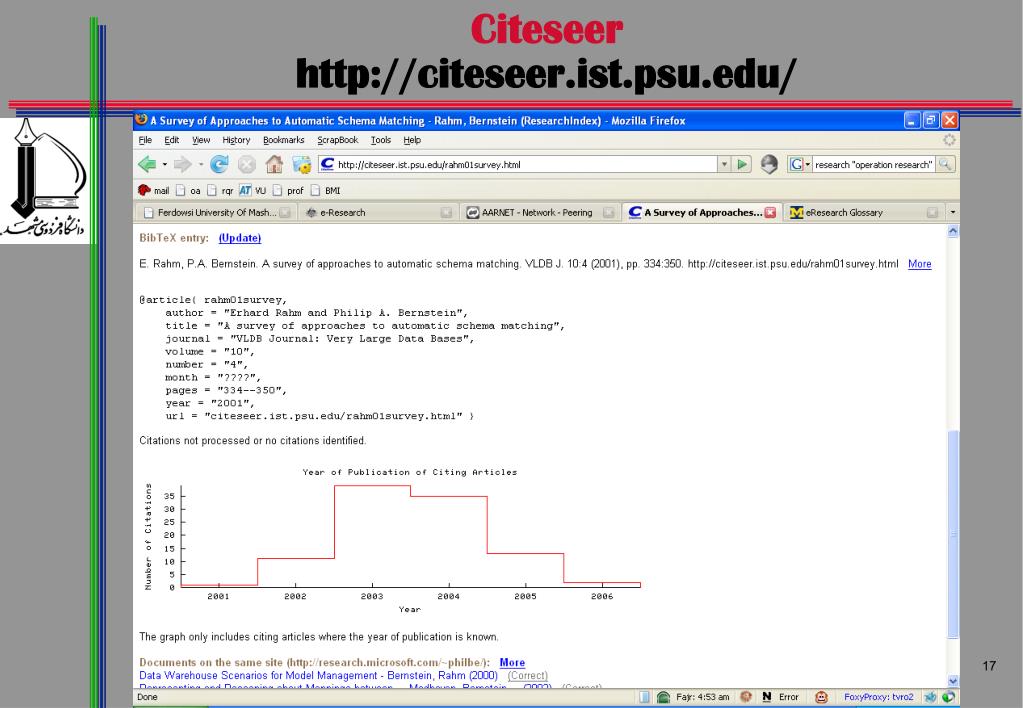Click the blue starburst icon after FoxyProxy
The height and width of the screenshot is (708, 1023).
[930, 697]
